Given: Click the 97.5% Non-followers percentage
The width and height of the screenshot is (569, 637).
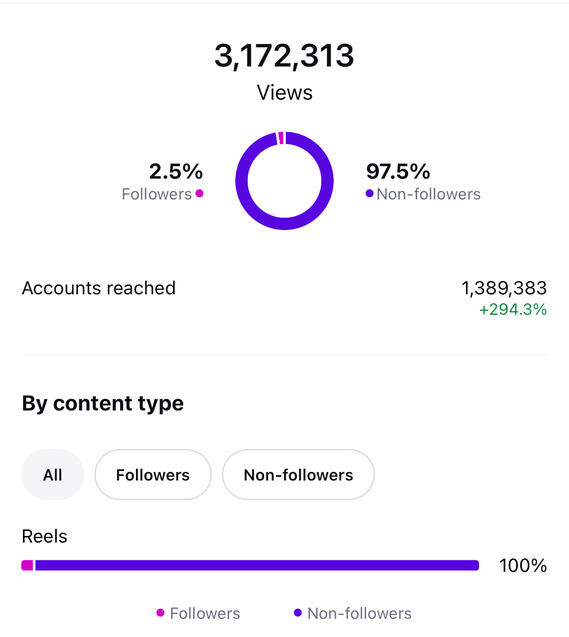Looking at the screenshot, I should pos(398,171).
